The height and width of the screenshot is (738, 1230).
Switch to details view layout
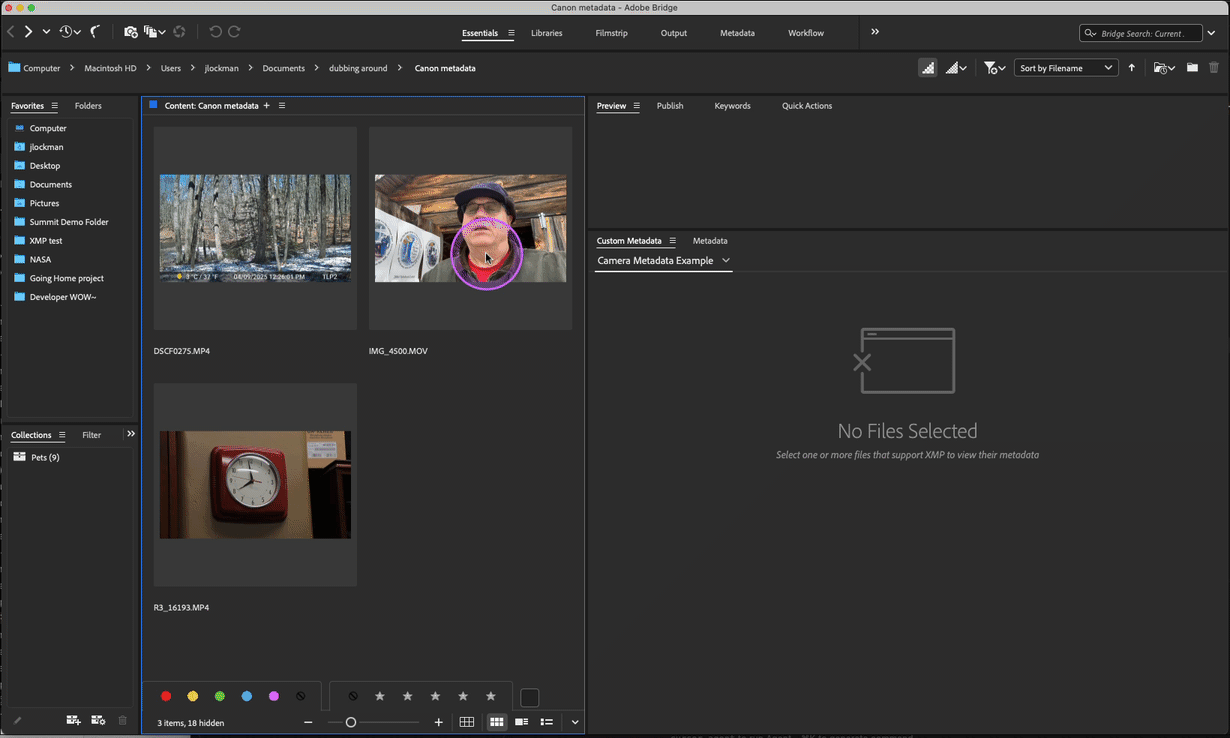[521, 722]
